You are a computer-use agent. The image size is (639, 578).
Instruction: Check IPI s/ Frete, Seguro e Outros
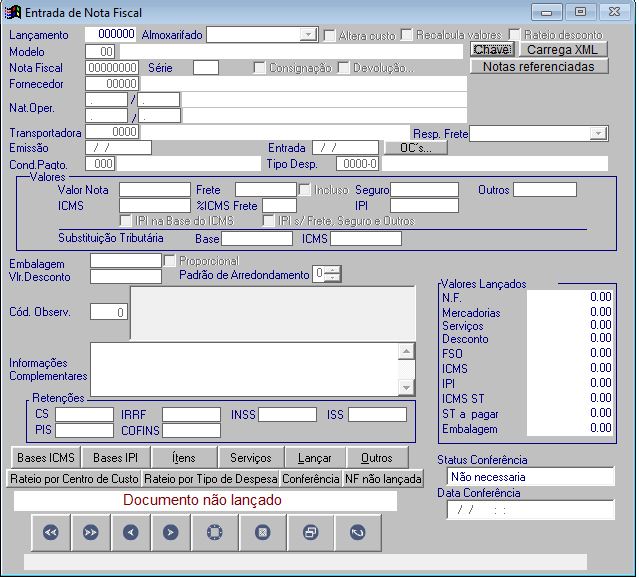[269, 221]
